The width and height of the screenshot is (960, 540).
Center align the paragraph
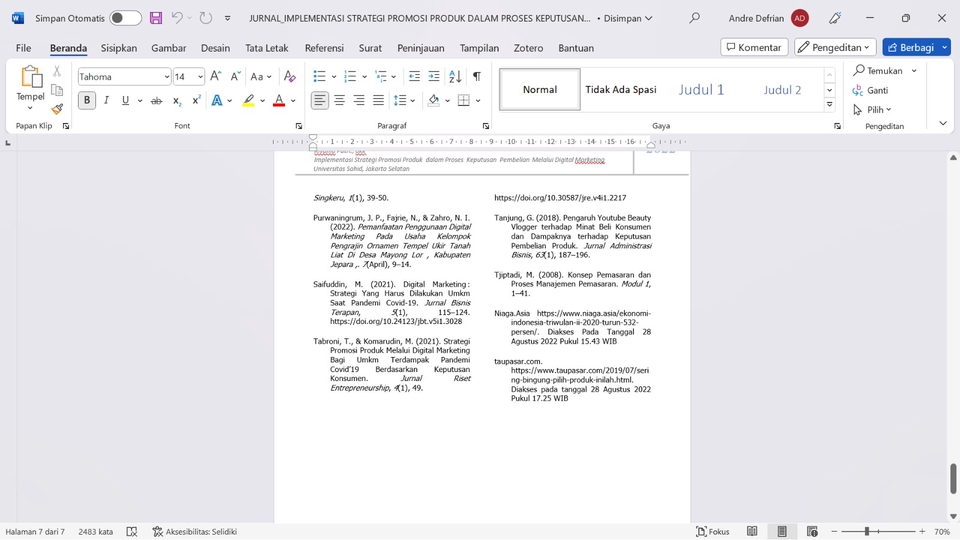point(339,100)
